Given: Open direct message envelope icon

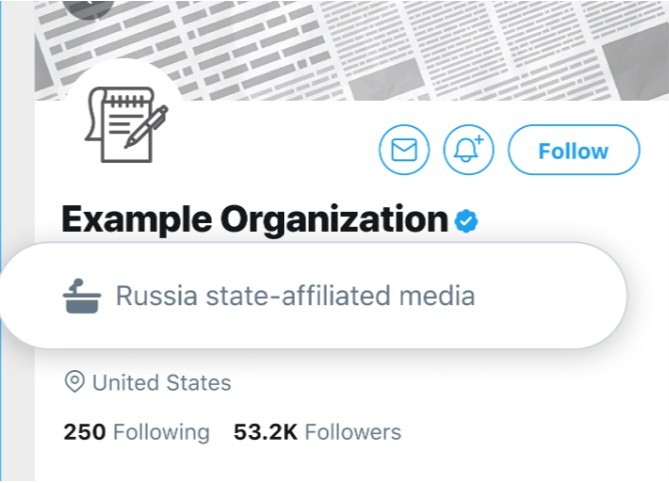Looking at the screenshot, I should (404, 150).
